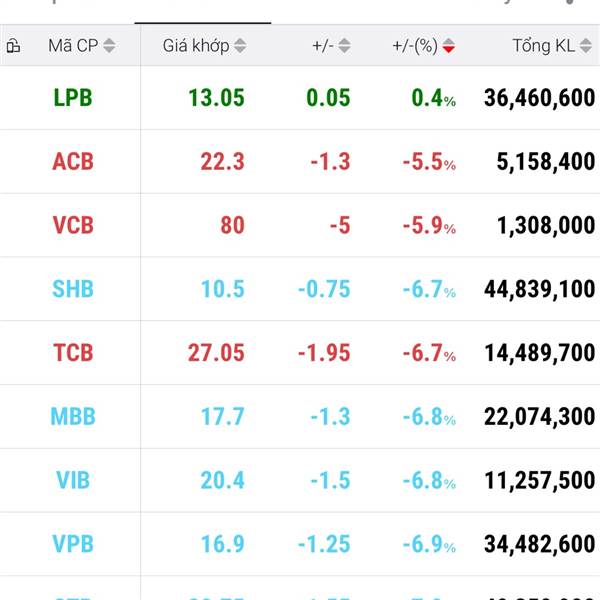
Task: Open VIB stock symbol
Action: pos(73,480)
